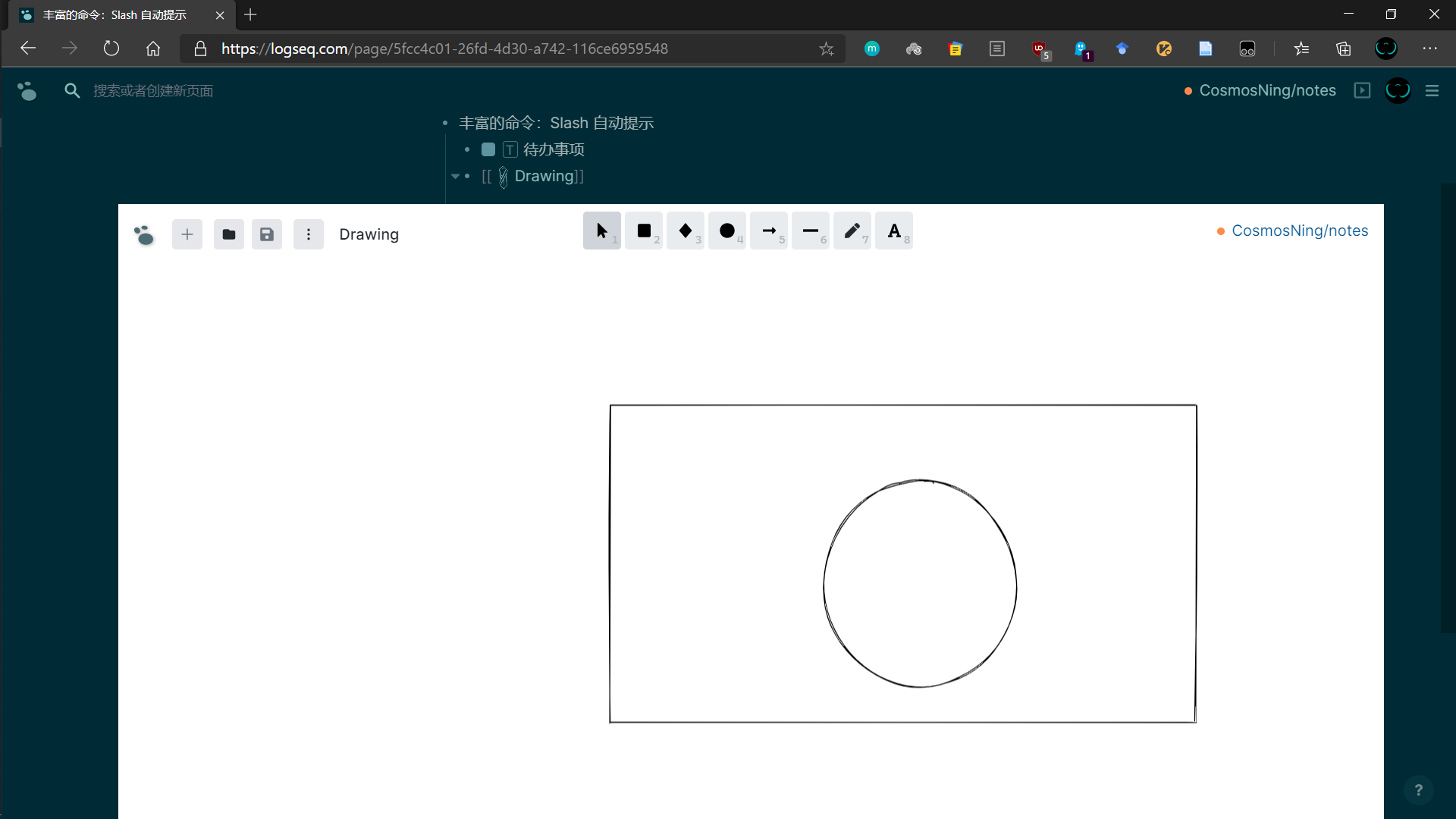Select the freehand Pencil tool
The image size is (1456, 819).
pos(852,231)
